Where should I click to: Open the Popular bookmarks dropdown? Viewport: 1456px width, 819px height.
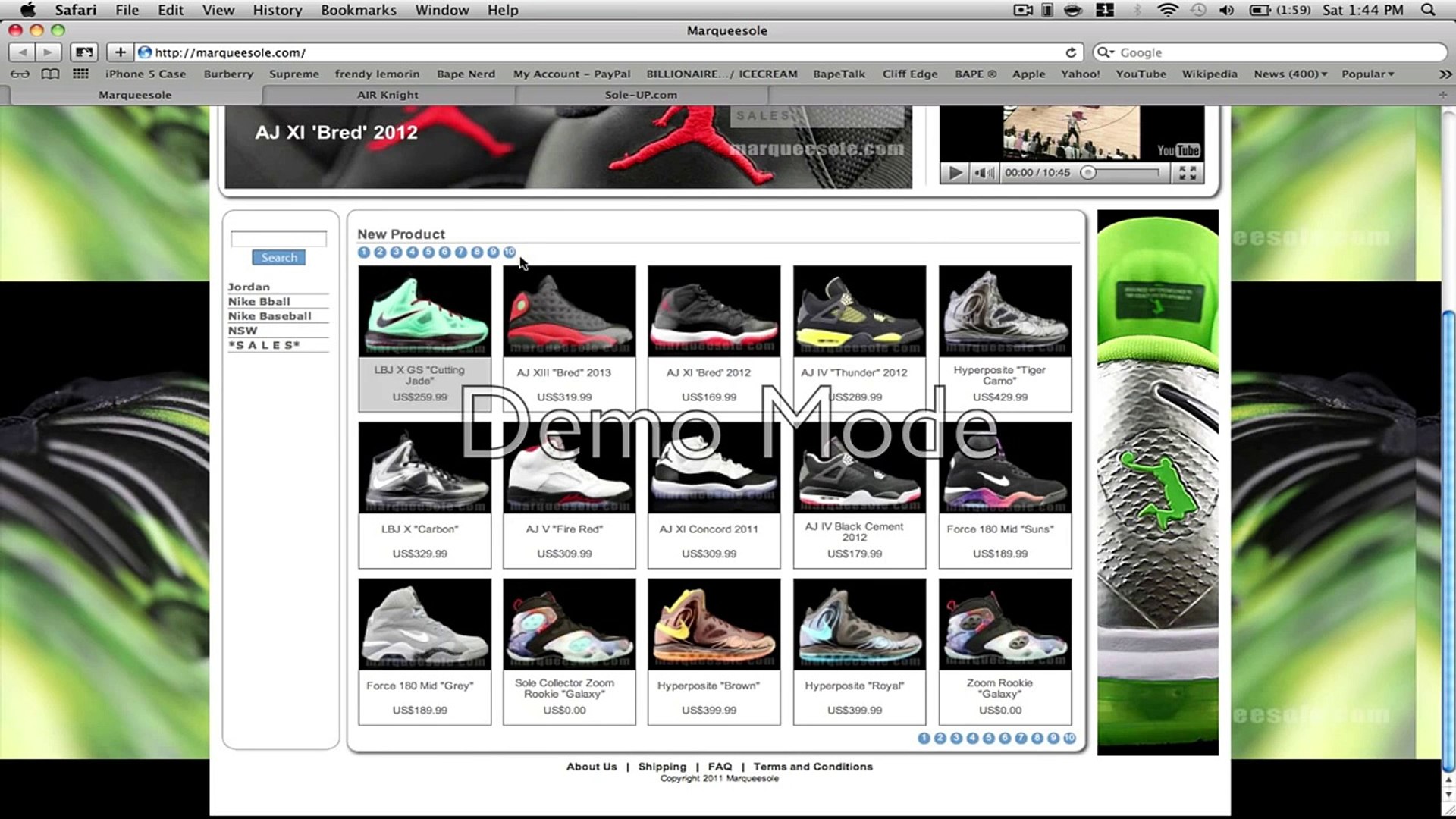pyautogui.click(x=1367, y=74)
